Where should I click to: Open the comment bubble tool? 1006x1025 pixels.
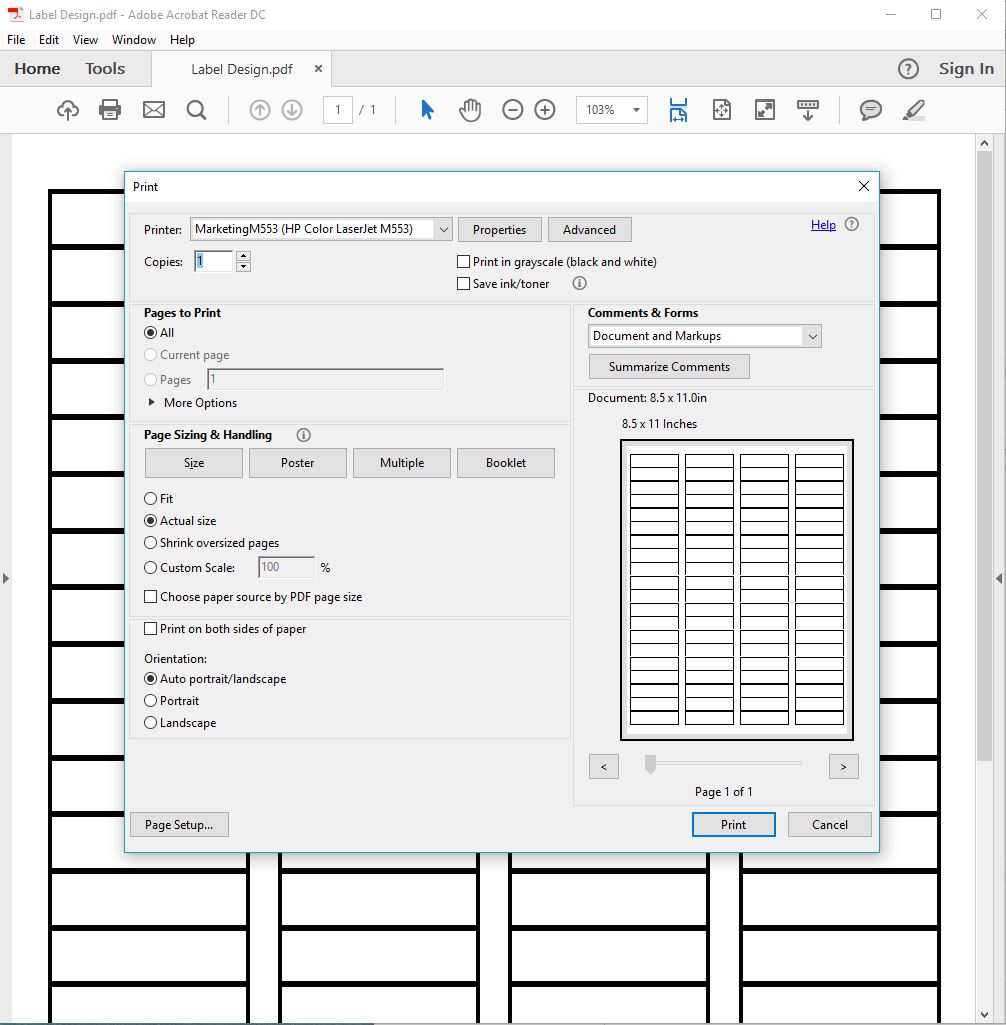point(871,110)
